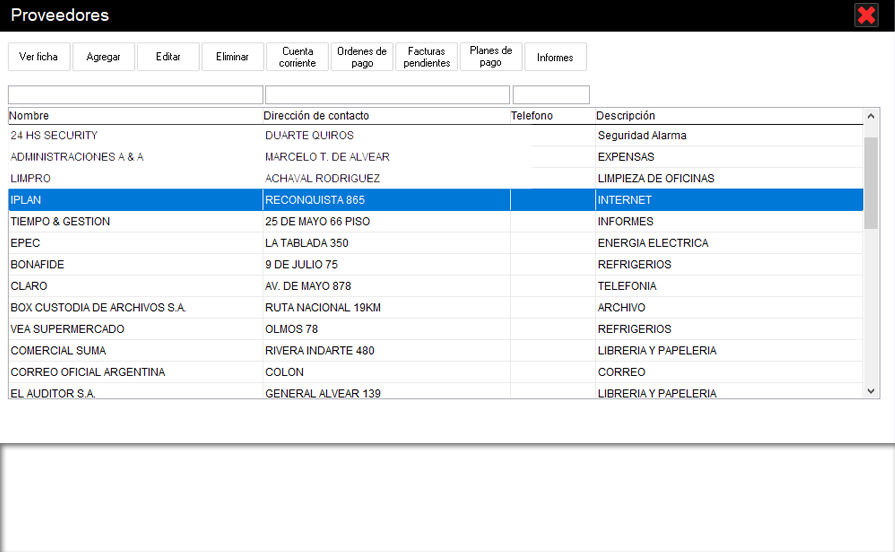
Task: Click the EXPENSAS description cell
Action: [729, 157]
